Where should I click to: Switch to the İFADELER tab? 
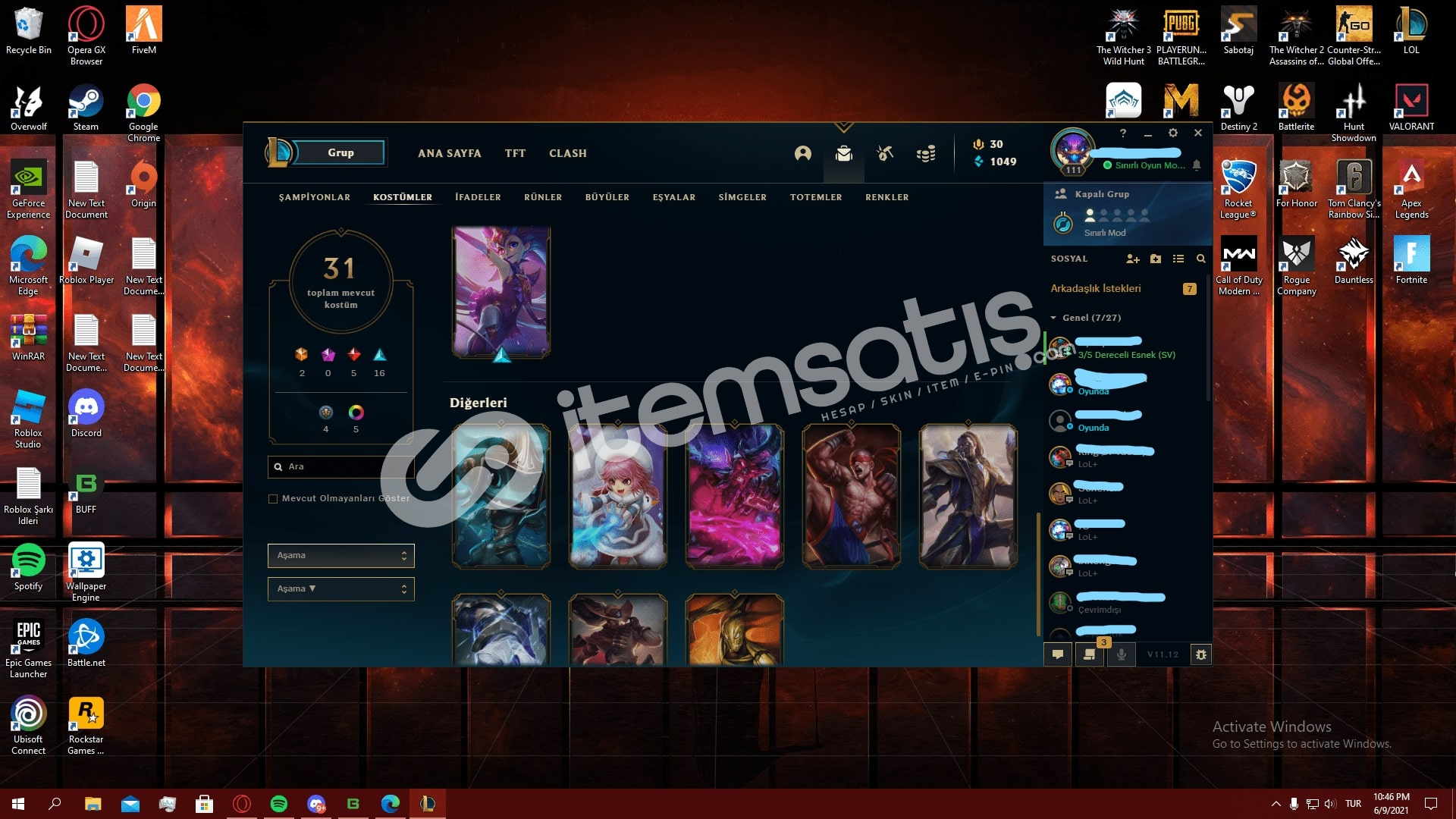(x=478, y=197)
